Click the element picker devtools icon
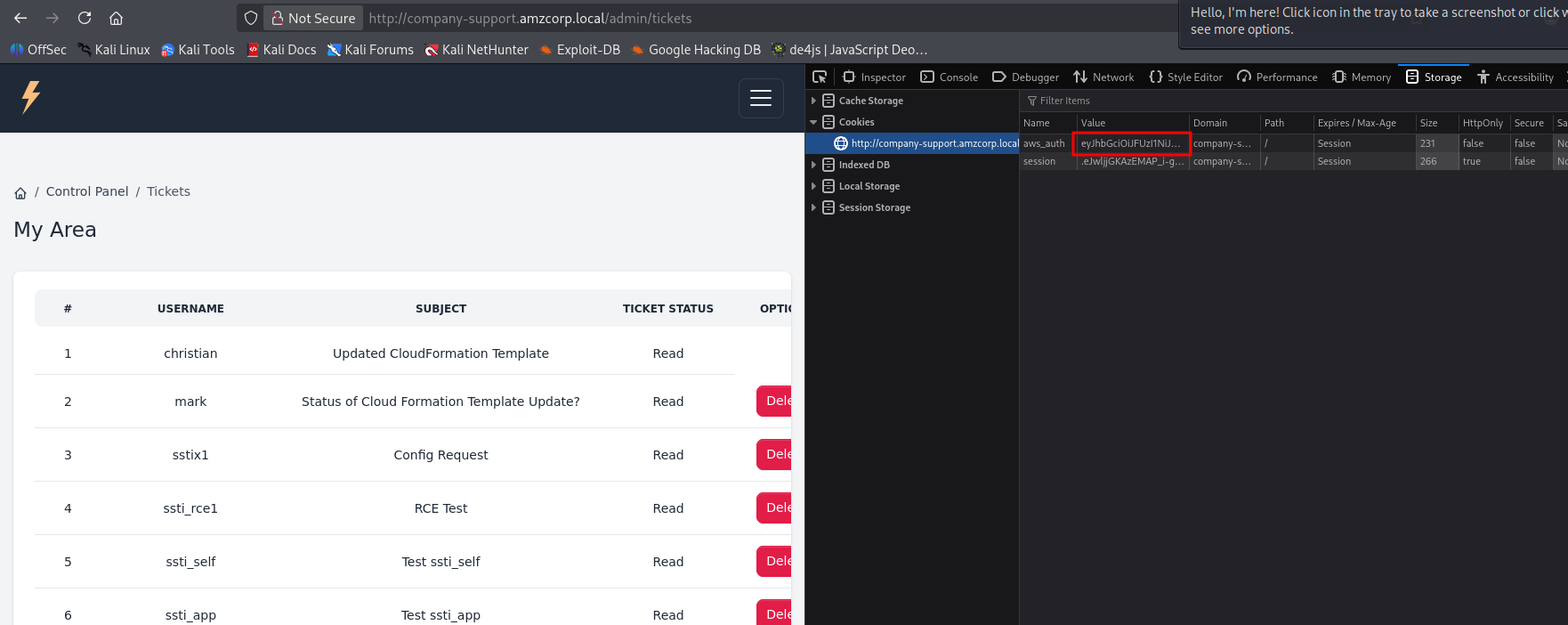 820,77
